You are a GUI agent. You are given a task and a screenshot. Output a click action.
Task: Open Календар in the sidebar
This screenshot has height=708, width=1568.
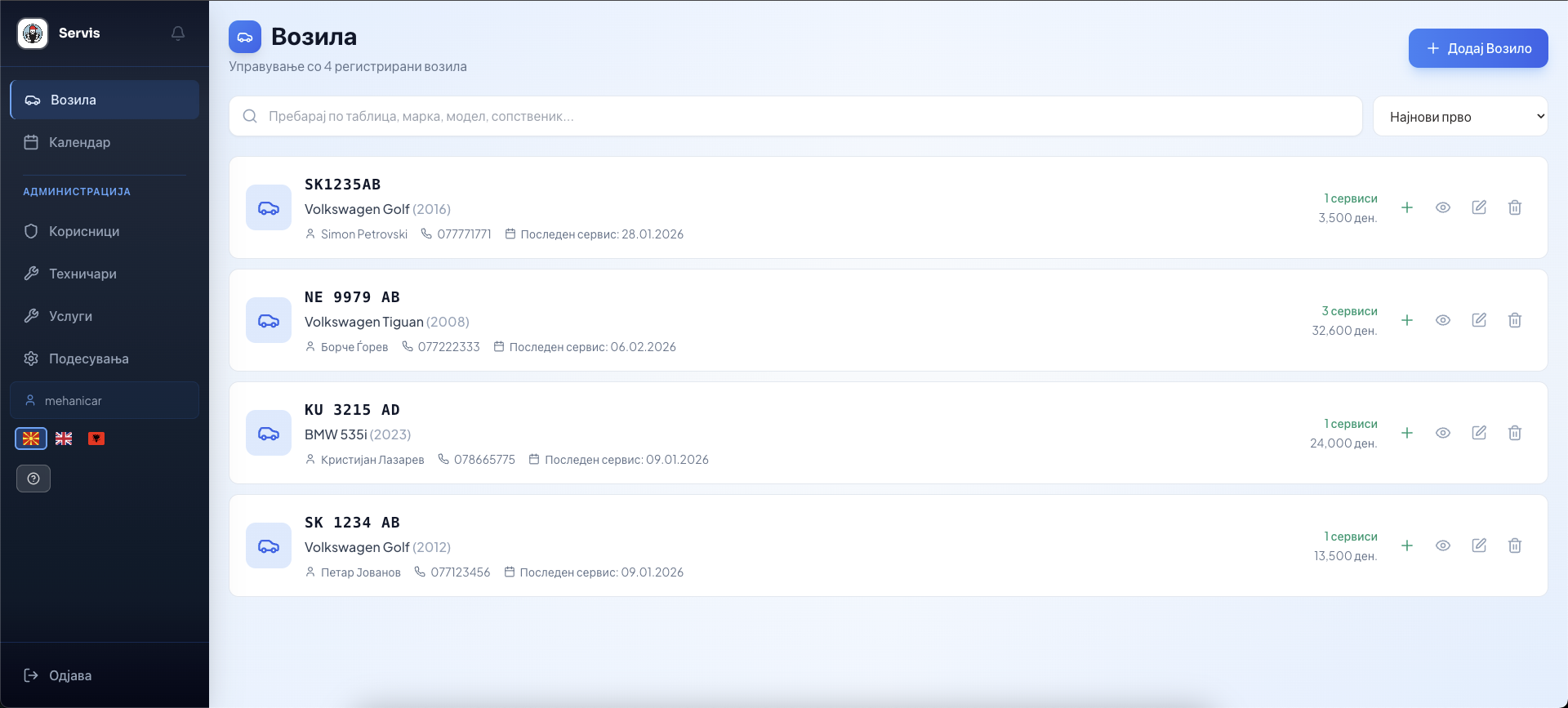pos(105,142)
